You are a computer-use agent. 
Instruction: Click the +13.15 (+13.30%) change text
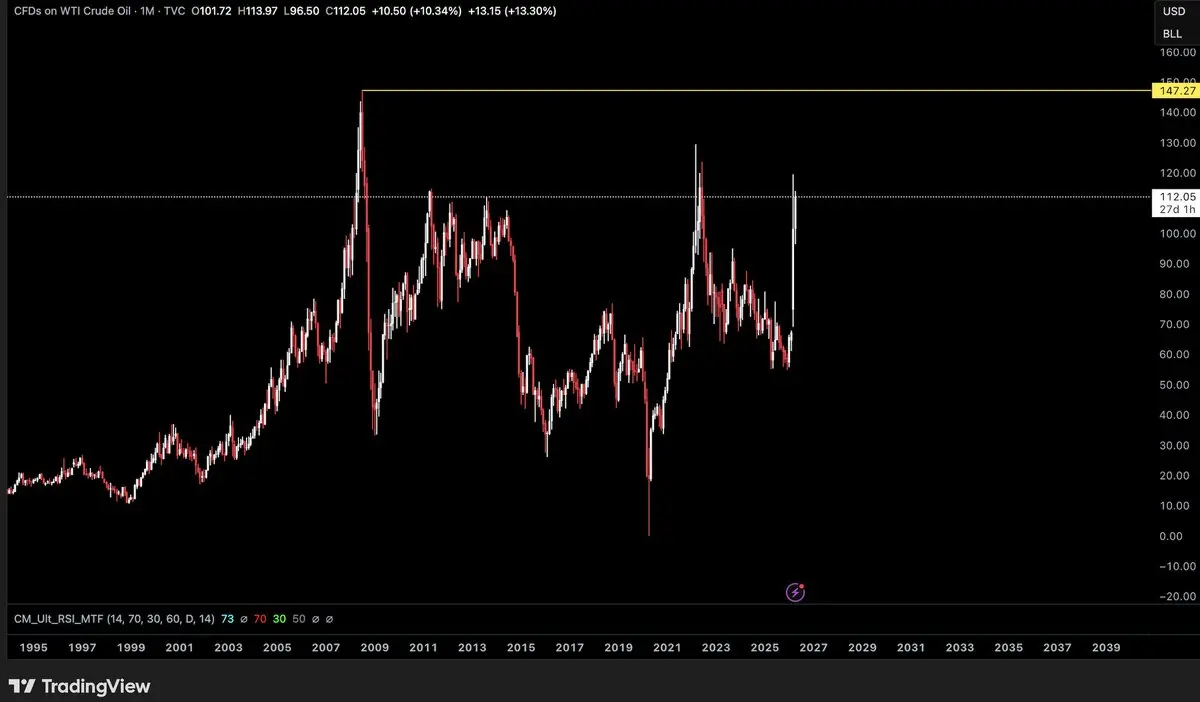pyautogui.click(x=513, y=11)
